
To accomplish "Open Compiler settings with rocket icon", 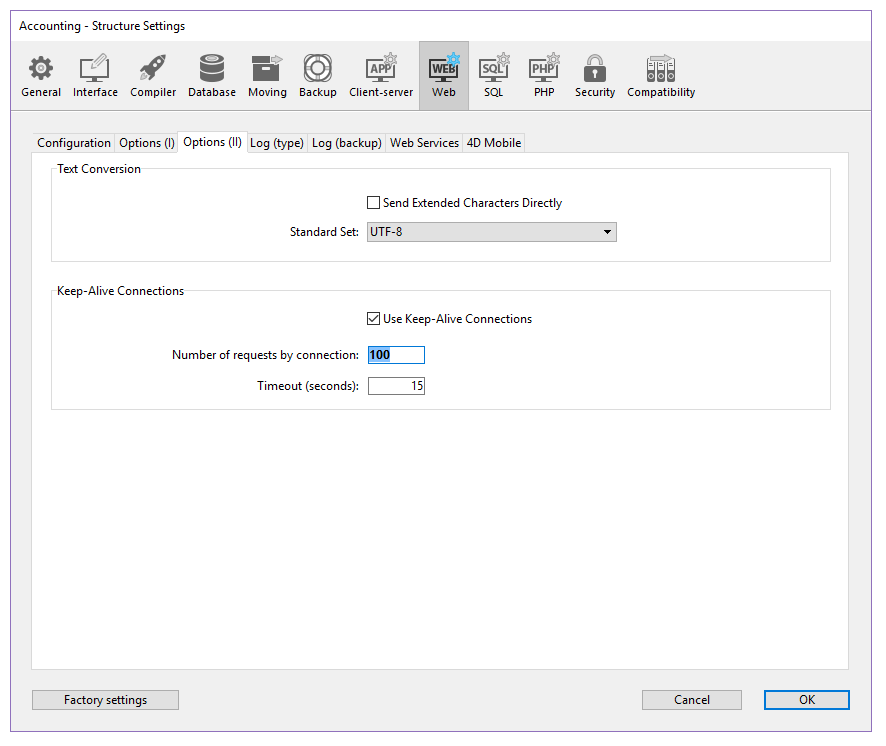I will tap(153, 76).
